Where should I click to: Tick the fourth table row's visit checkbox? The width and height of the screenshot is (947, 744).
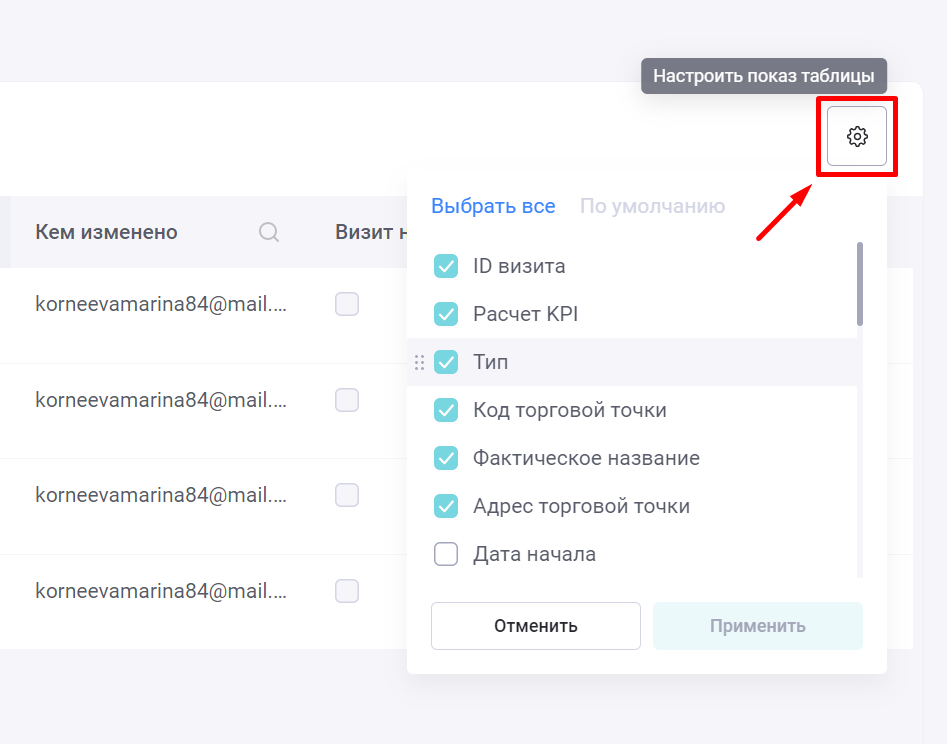pos(347,591)
